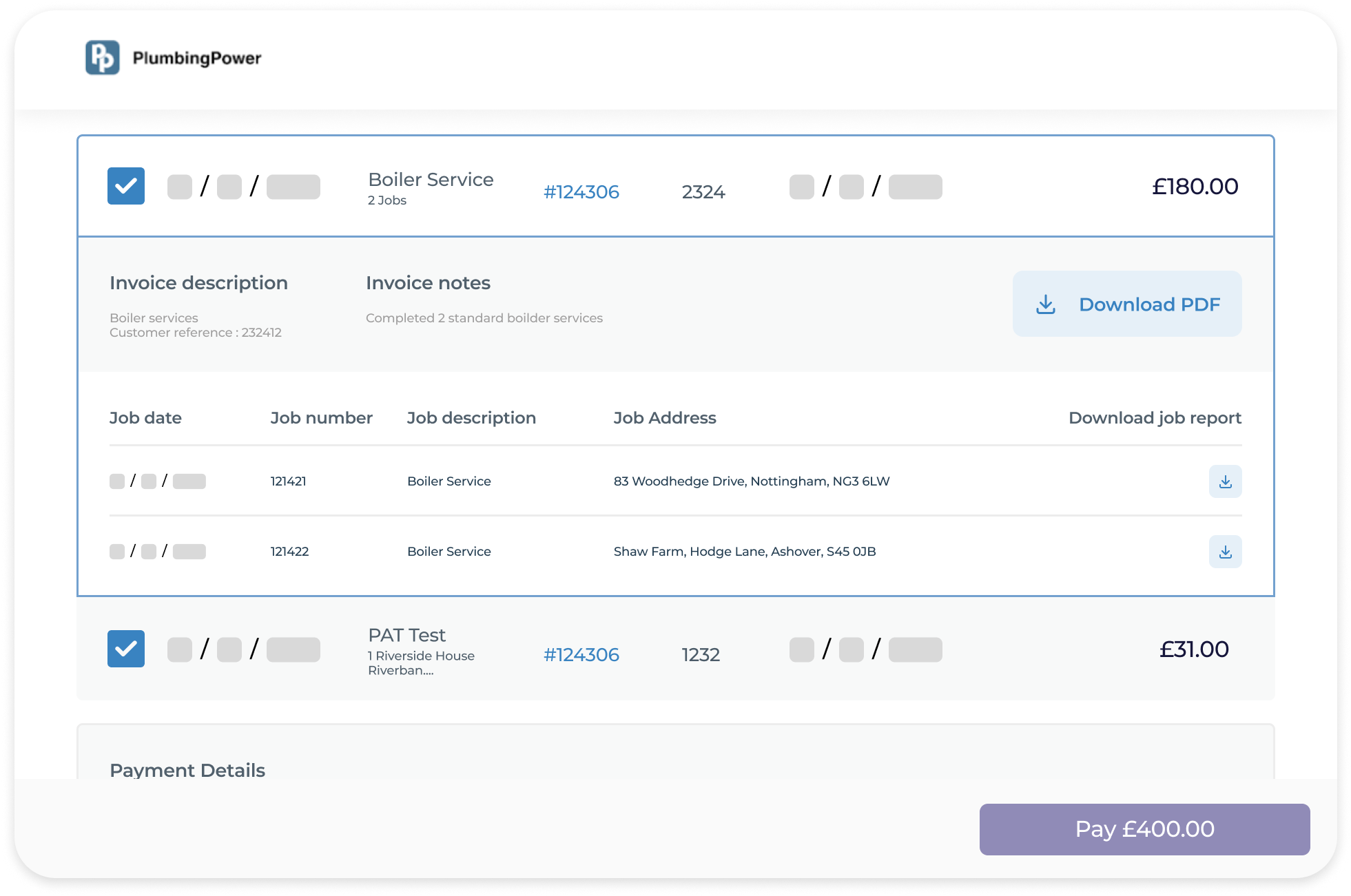Image resolution: width=1351 pixels, height=896 pixels.
Task: Open invoice link #124306 for Boiler Service
Action: 581,192
